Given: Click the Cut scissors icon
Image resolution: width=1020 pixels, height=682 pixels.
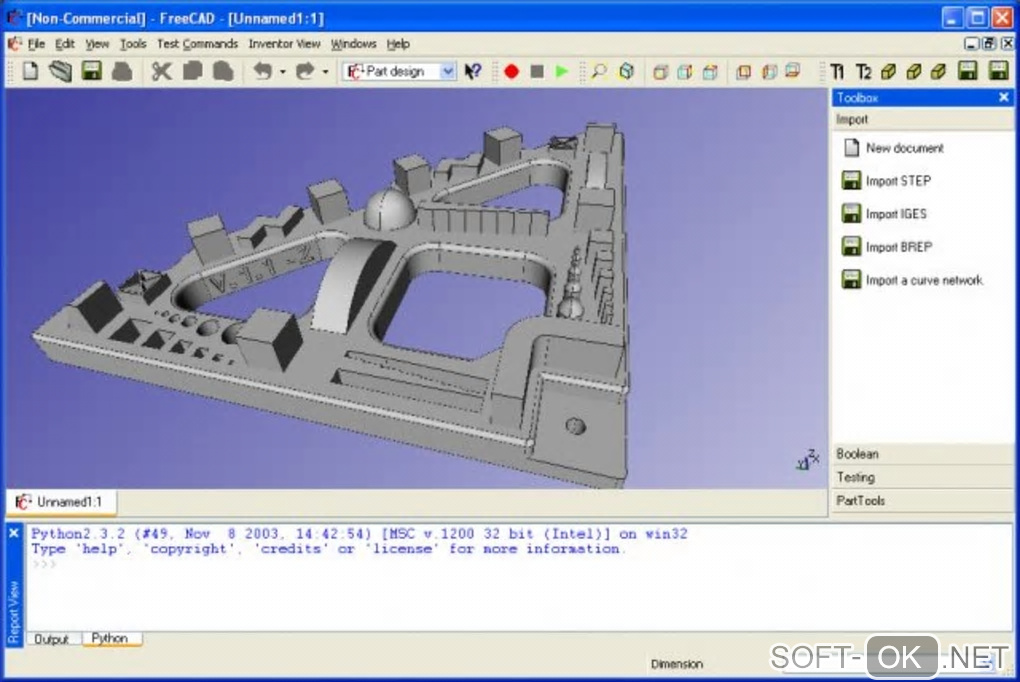Looking at the screenshot, I should (161, 71).
